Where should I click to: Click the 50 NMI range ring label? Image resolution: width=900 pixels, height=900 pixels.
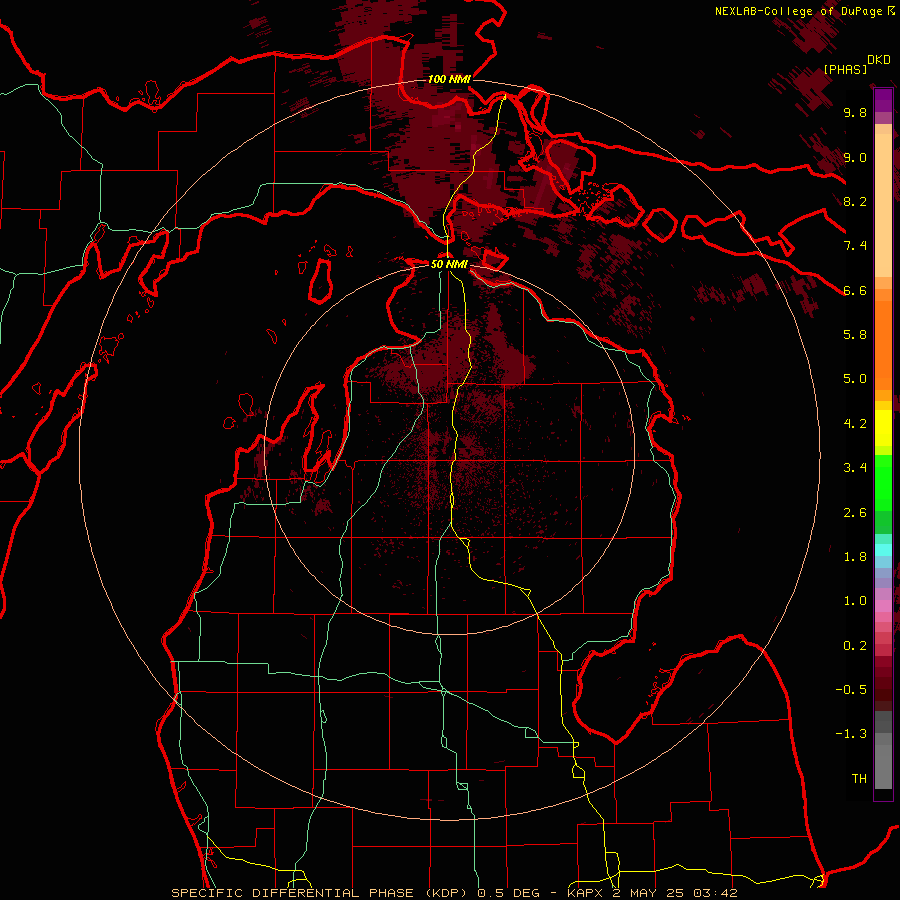coord(449,265)
